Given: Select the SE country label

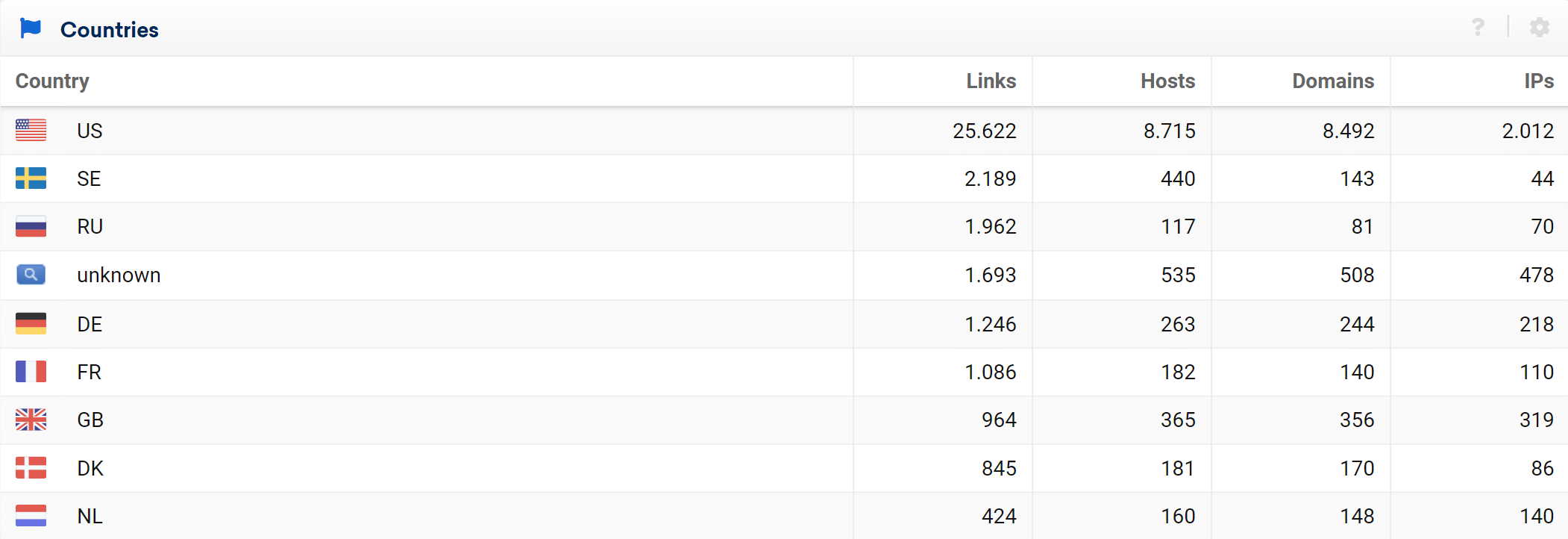Looking at the screenshot, I should 89,178.
